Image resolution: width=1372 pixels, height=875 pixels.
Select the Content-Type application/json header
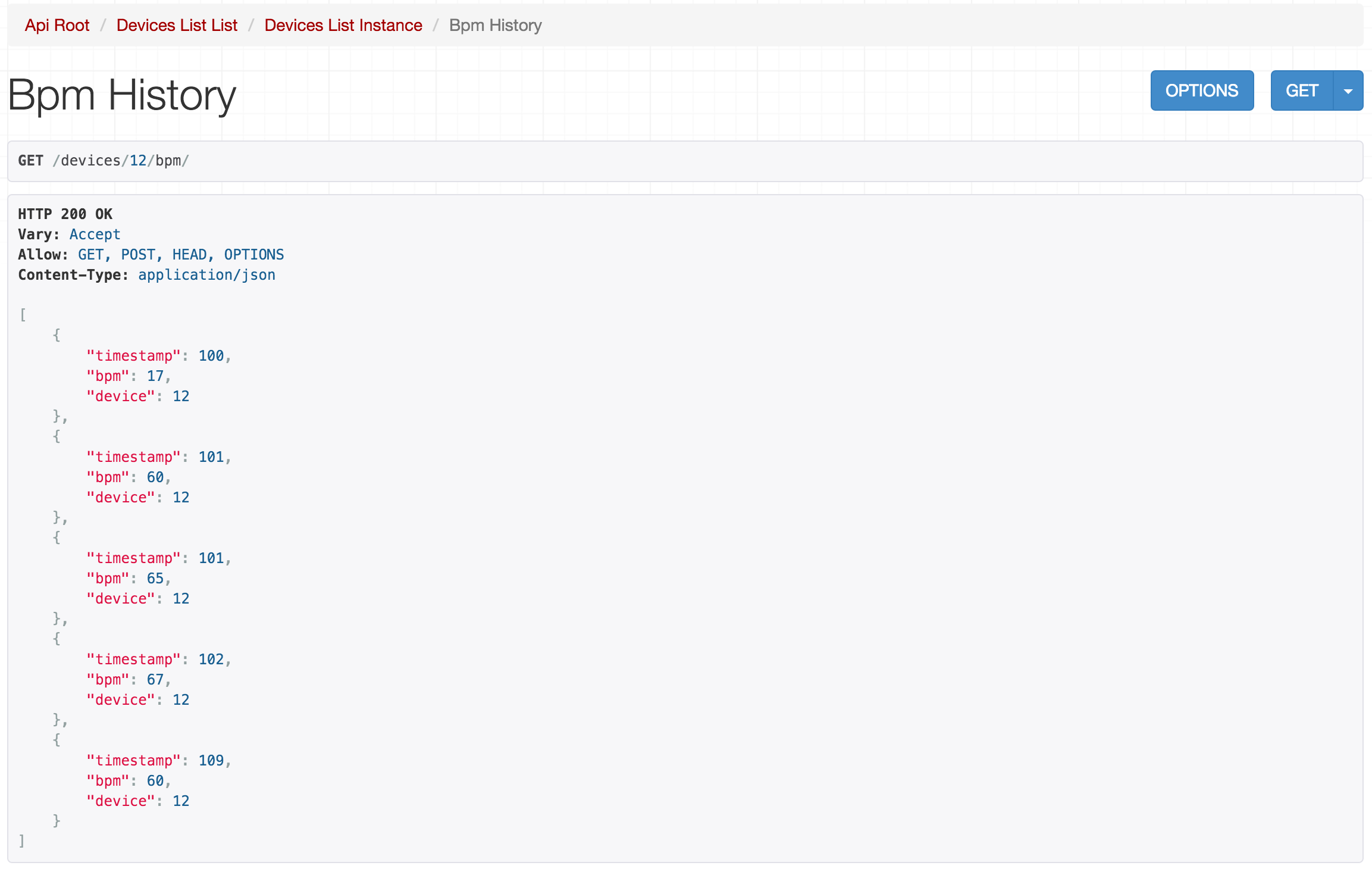click(x=146, y=275)
